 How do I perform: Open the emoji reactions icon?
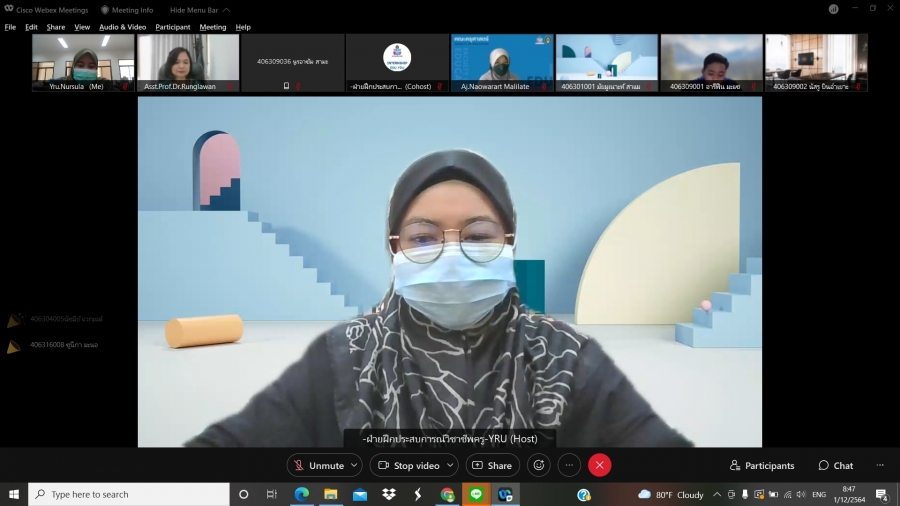539,465
